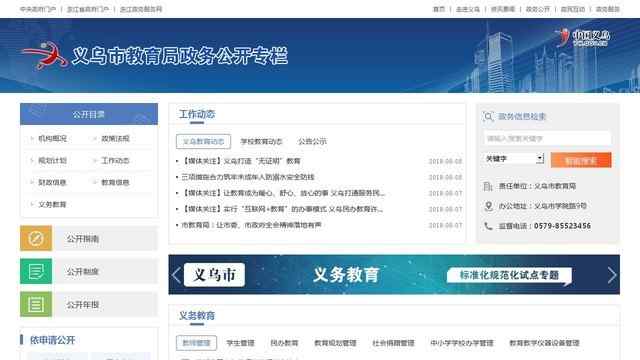
Task: Open last item of top-right navigation
Action: [608, 9]
